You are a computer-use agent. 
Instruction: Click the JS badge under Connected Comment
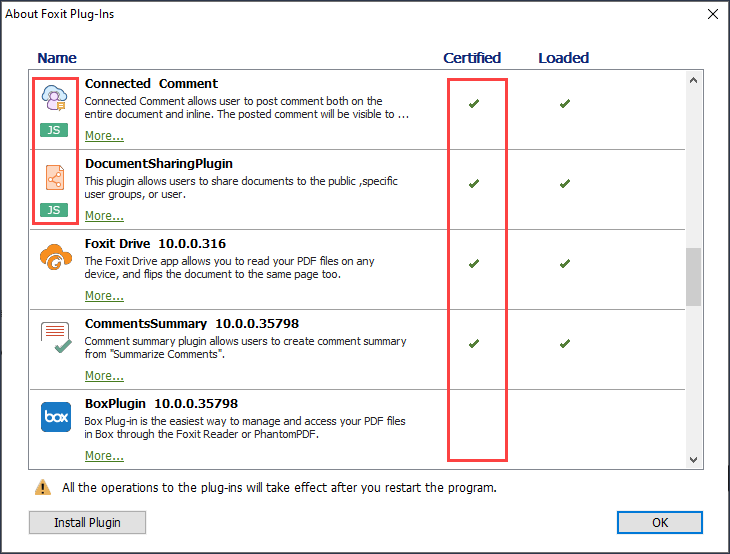54,130
